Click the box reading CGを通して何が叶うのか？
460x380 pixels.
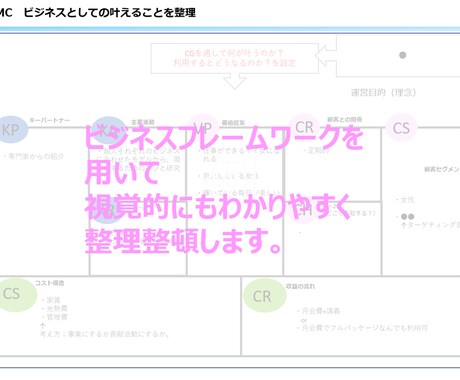click(235, 58)
